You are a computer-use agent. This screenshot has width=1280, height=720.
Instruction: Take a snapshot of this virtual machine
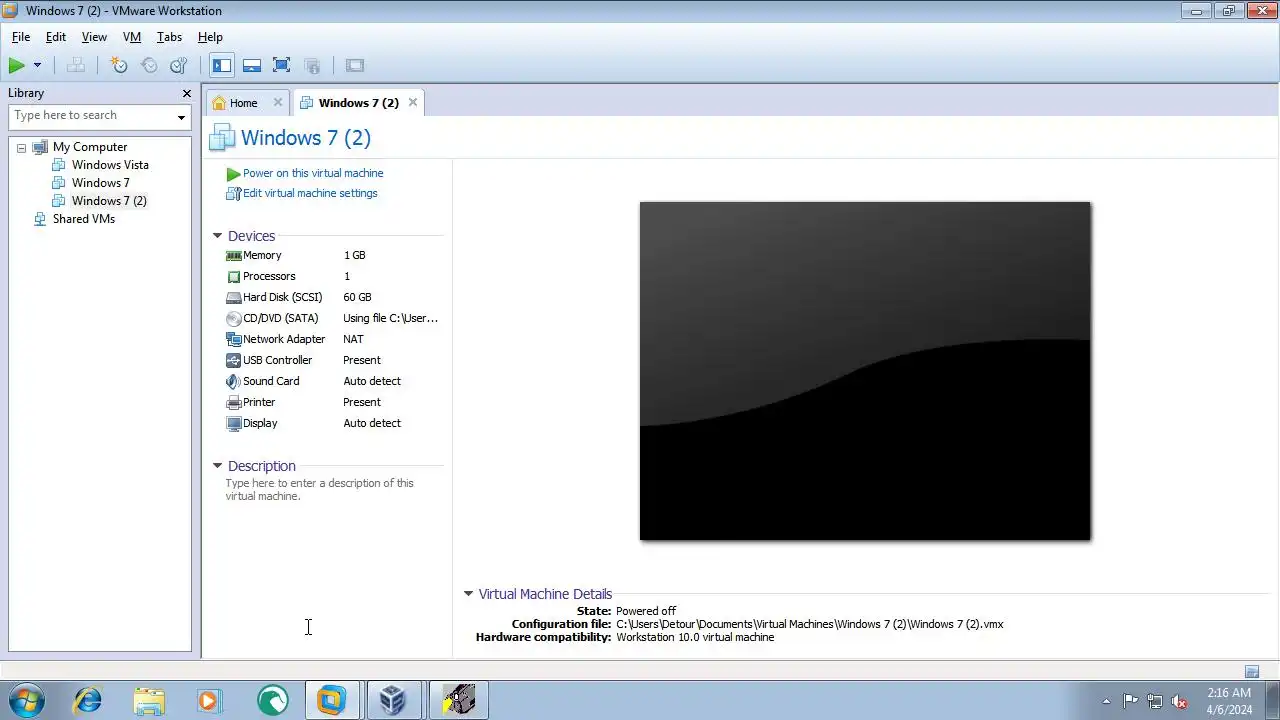(x=119, y=66)
